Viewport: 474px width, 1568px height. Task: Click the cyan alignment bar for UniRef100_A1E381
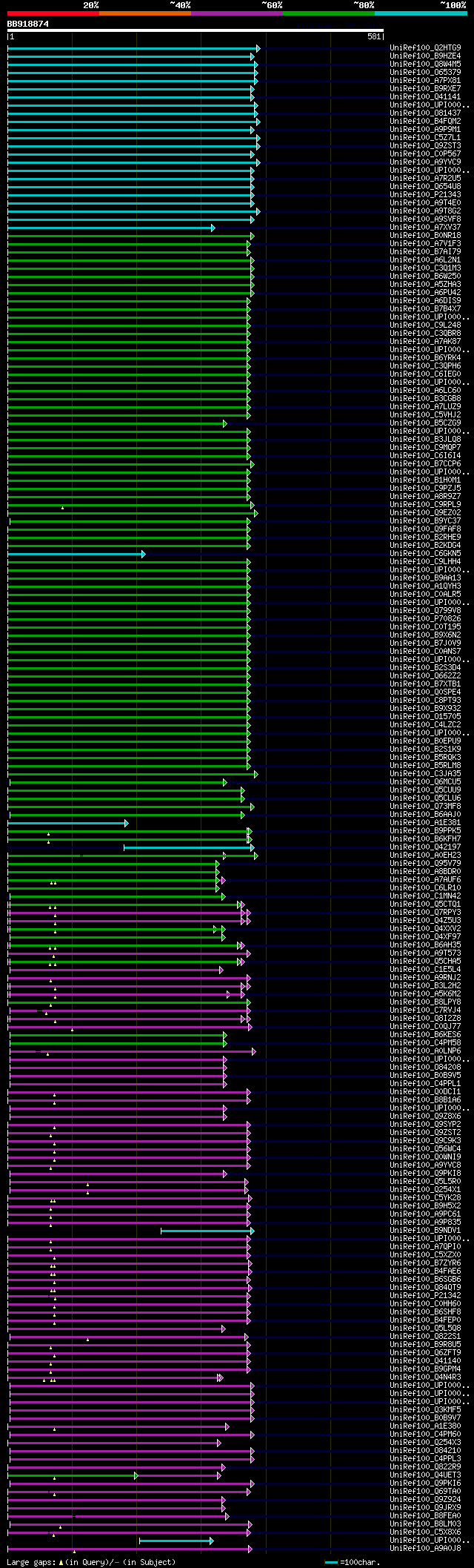pyautogui.click(x=68, y=822)
